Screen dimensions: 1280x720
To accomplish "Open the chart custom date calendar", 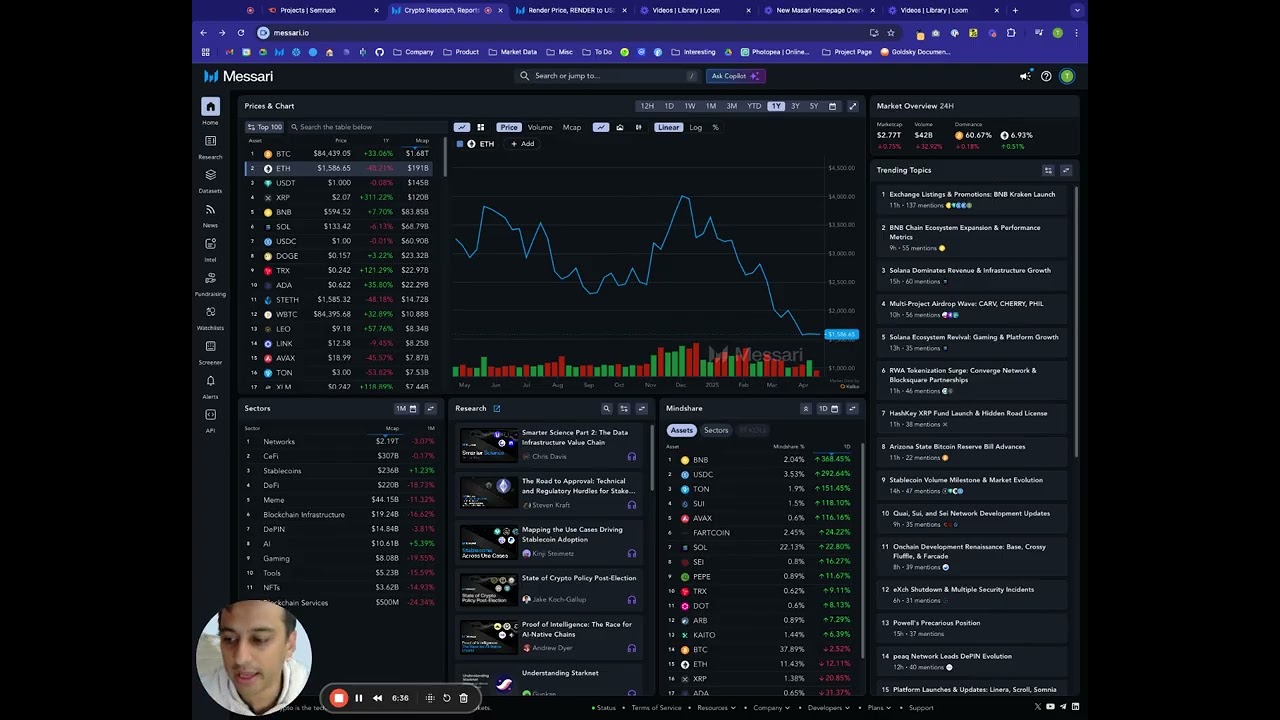I will pos(832,106).
